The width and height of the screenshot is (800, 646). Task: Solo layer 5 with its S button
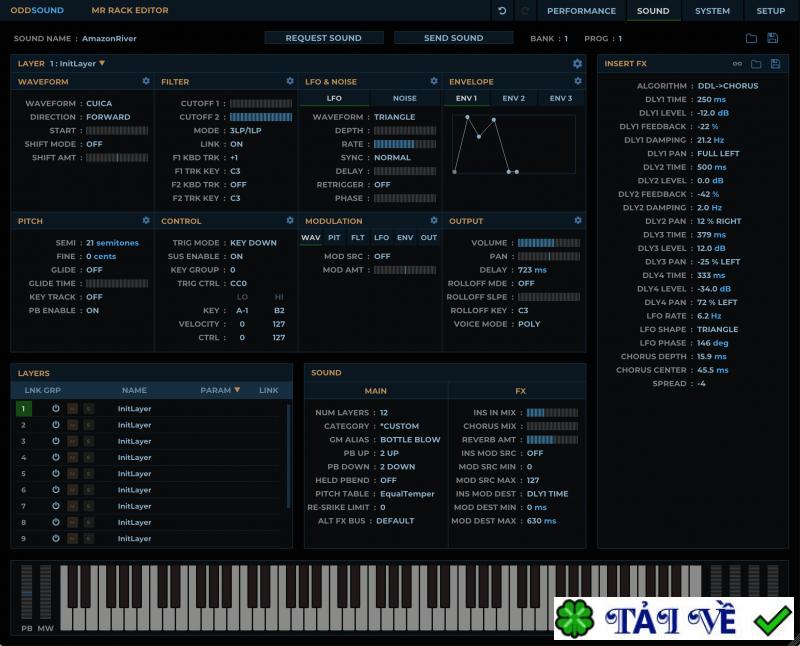tap(89, 473)
